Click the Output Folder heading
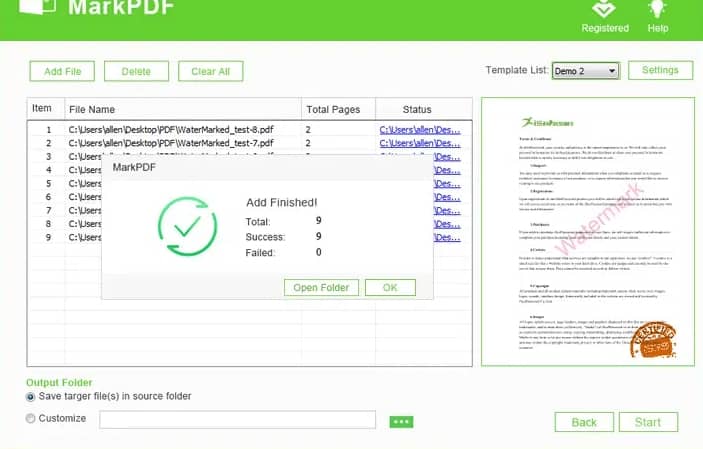Image resolution: width=703 pixels, height=449 pixels. click(59, 383)
